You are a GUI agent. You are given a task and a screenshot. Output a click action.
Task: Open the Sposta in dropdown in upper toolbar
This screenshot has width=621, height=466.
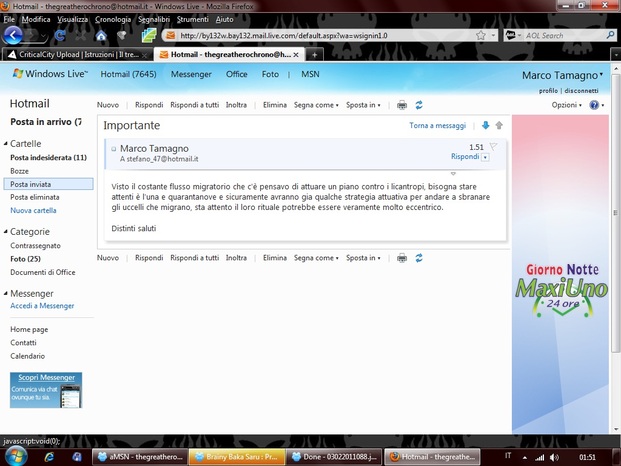[363, 105]
